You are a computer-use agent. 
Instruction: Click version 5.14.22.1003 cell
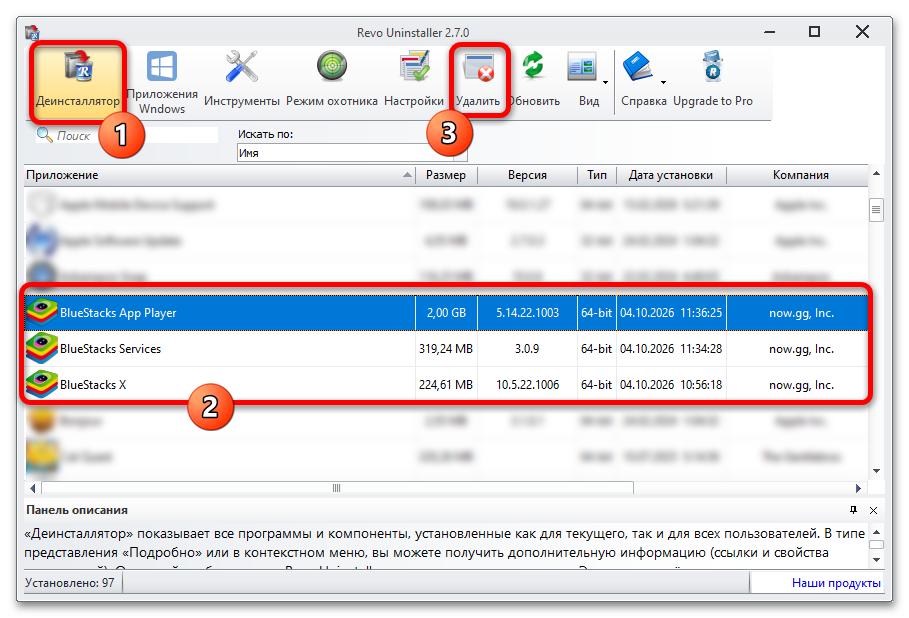[527, 313]
